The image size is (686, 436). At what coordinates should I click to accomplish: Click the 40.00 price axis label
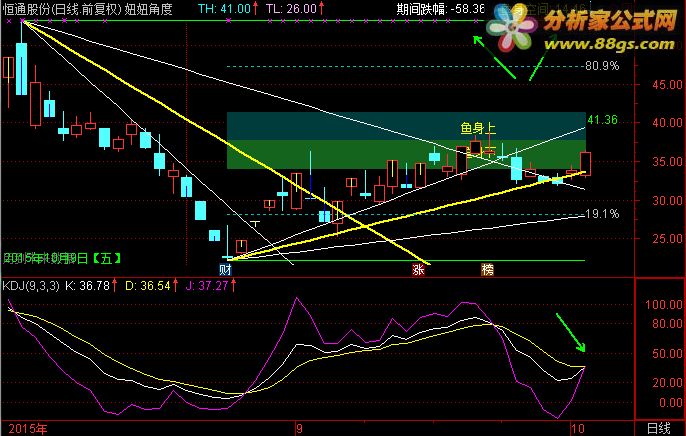pos(667,123)
